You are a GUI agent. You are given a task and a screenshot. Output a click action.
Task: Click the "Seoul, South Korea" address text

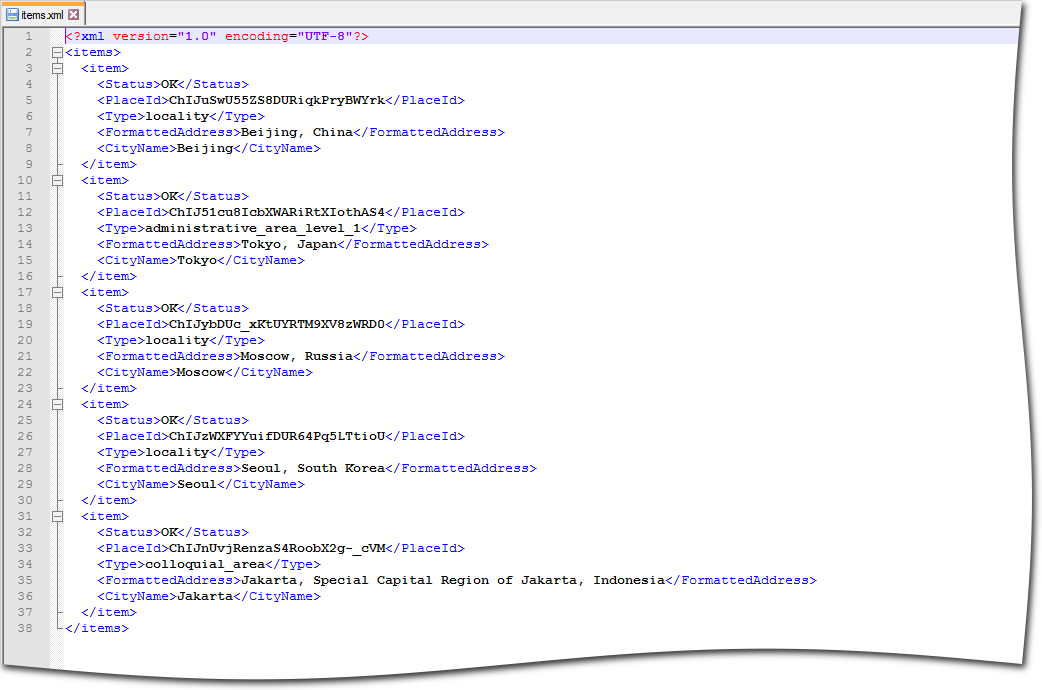[x=312, y=468]
